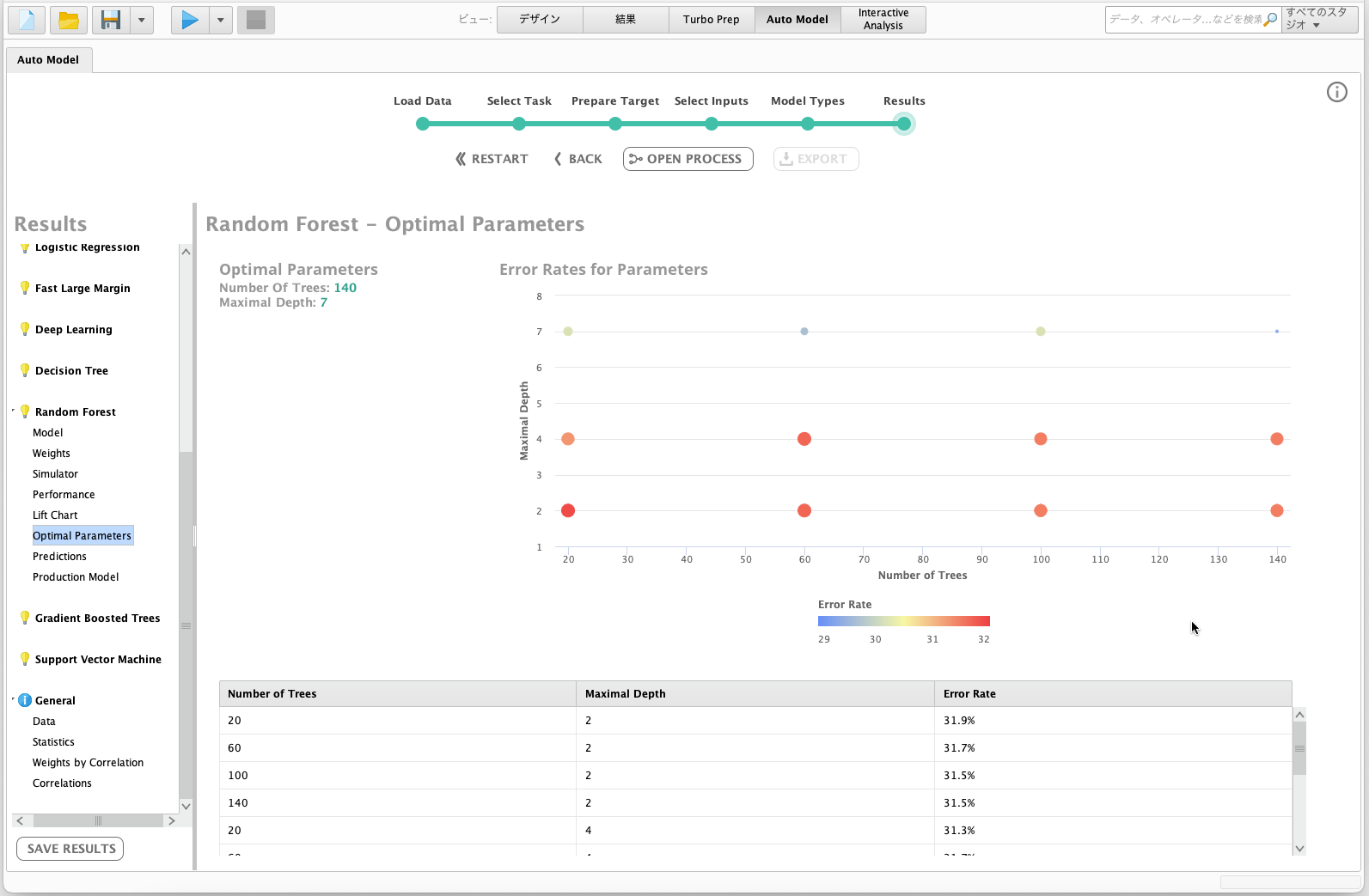
Task: Switch to the デザイン view
Action: [x=540, y=20]
